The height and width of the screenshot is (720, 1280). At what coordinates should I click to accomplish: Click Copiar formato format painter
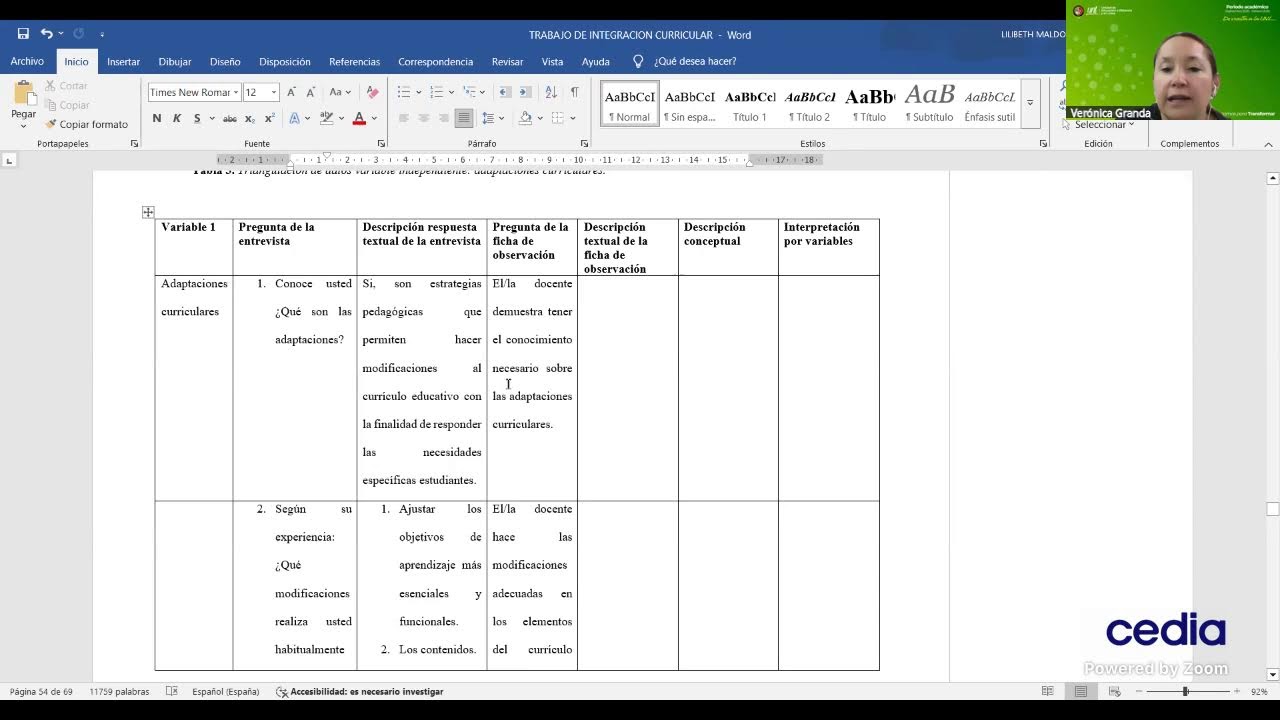pos(87,124)
